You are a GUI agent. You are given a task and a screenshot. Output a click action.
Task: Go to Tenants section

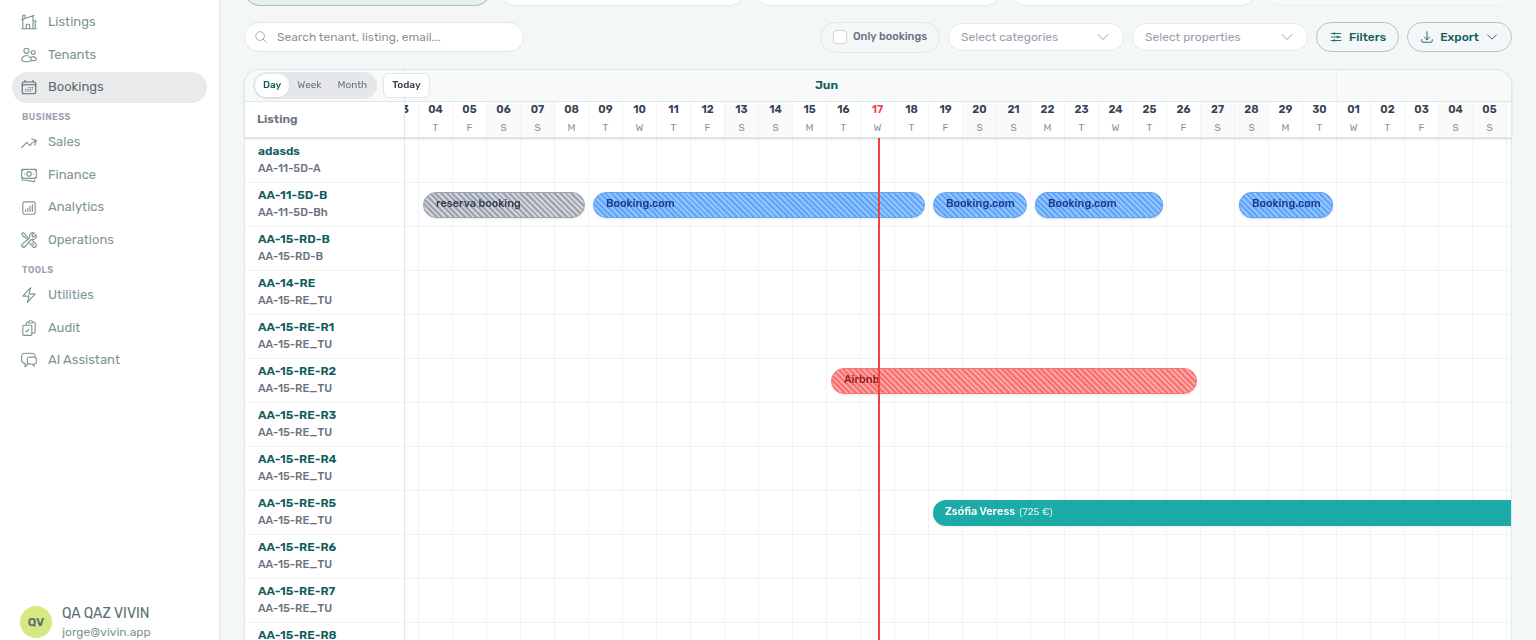click(109, 54)
